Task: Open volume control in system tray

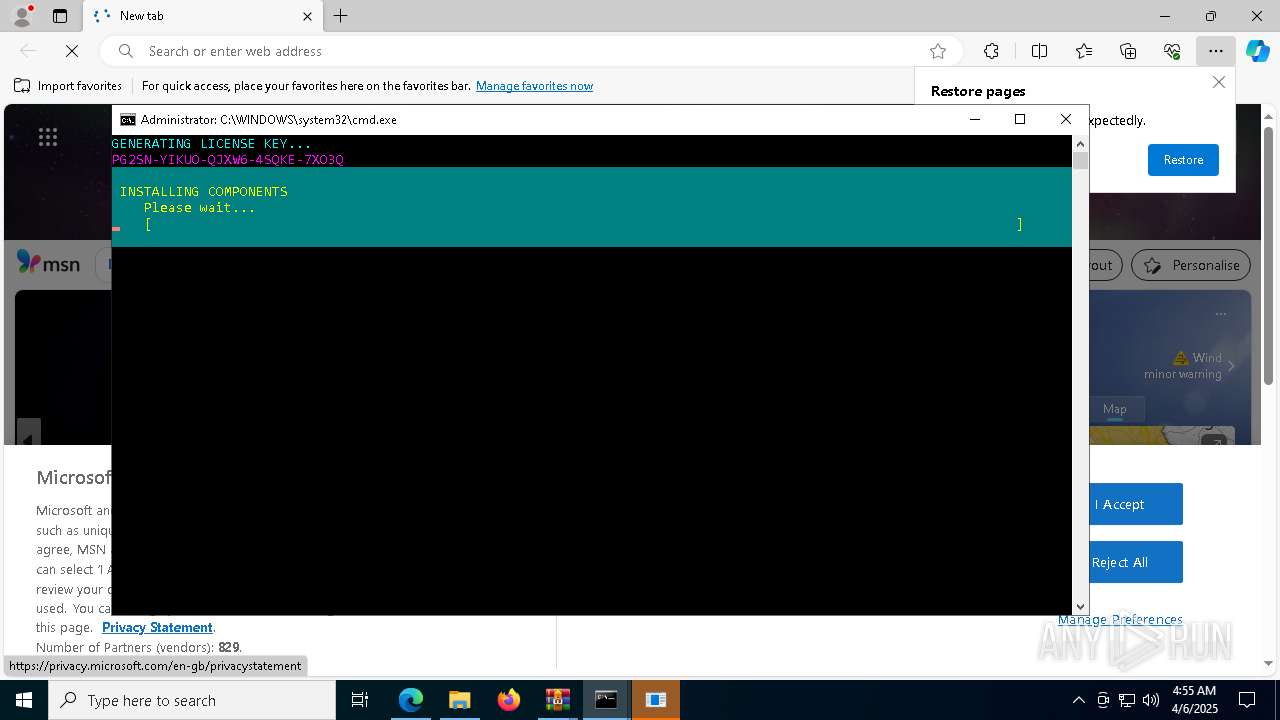Action: 1151,700
